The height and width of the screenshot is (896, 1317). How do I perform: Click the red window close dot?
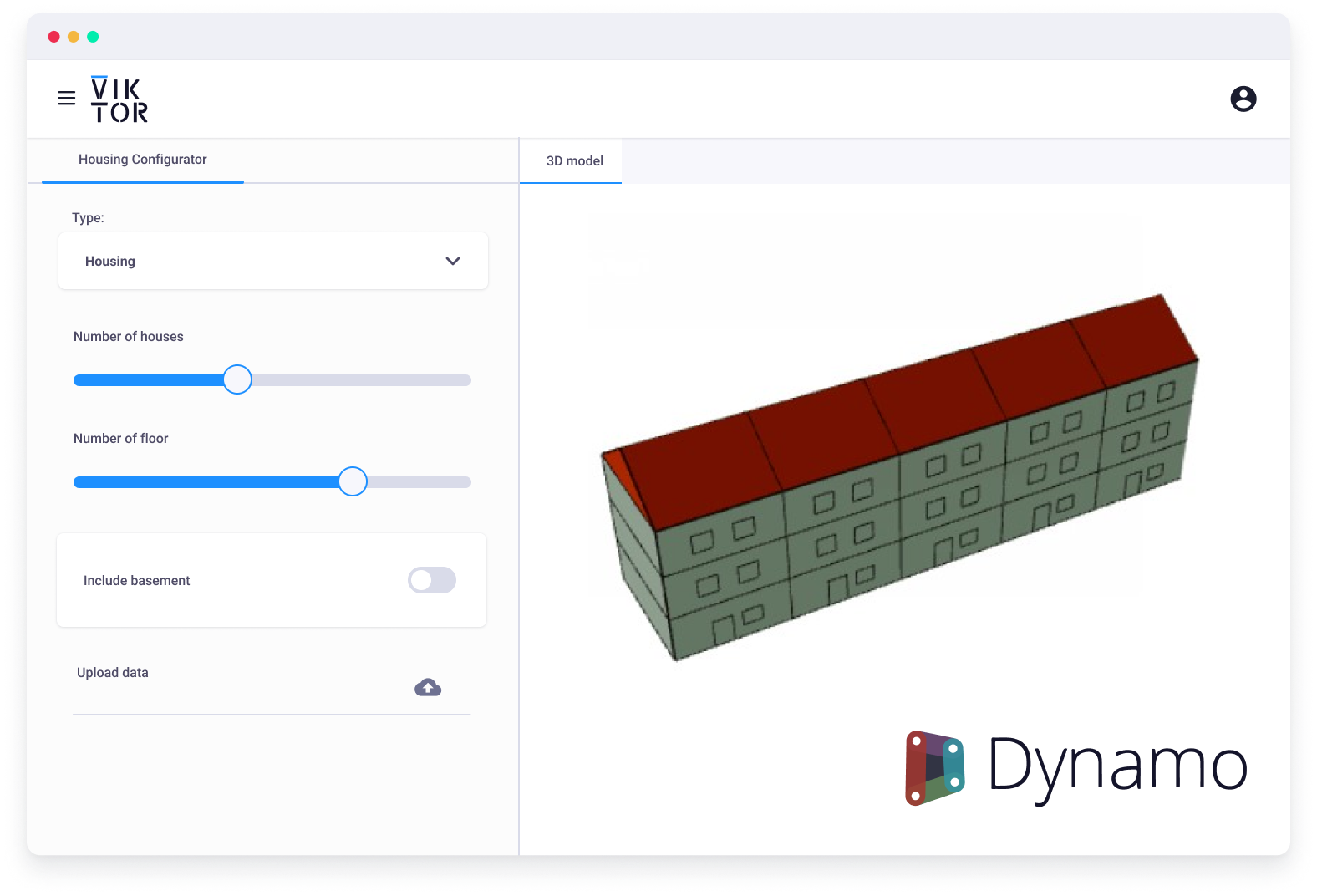pos(54,37)
